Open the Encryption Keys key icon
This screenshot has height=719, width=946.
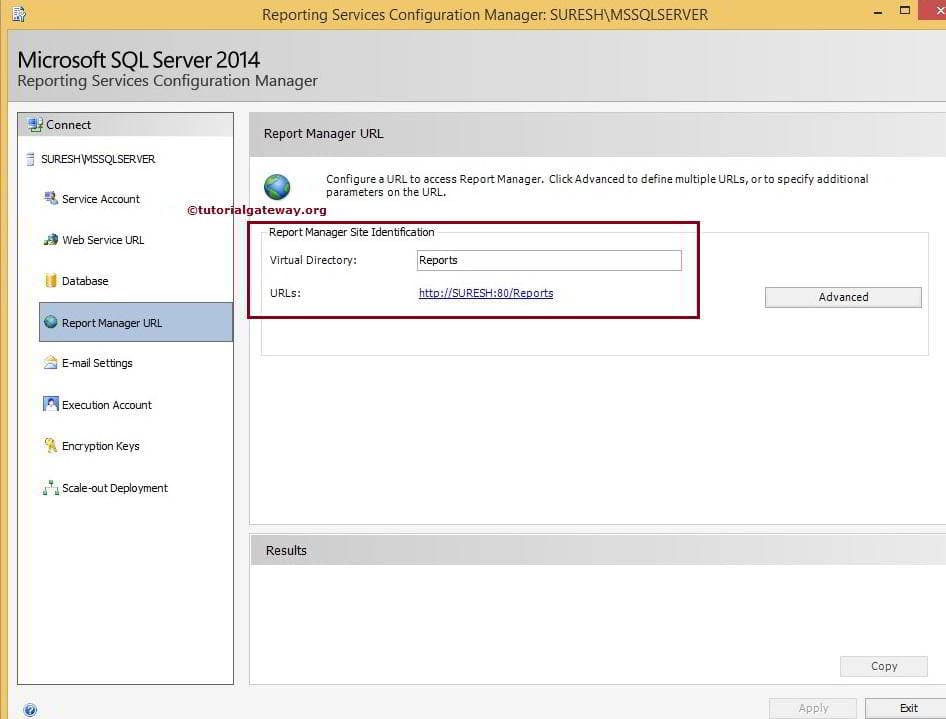point(50,445)
